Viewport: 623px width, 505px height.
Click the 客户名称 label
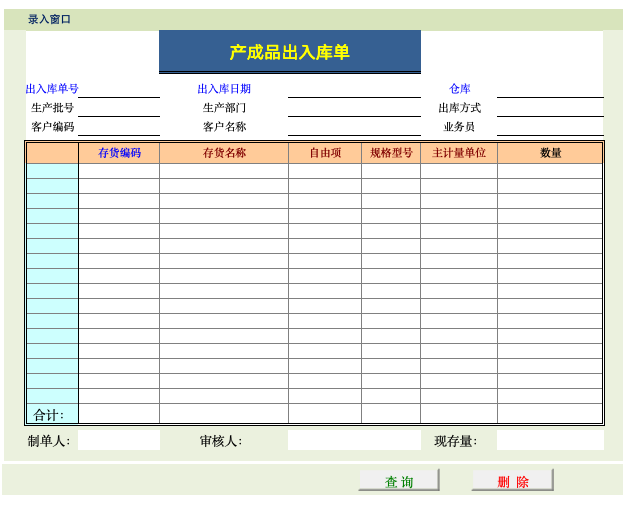point(224,127)
